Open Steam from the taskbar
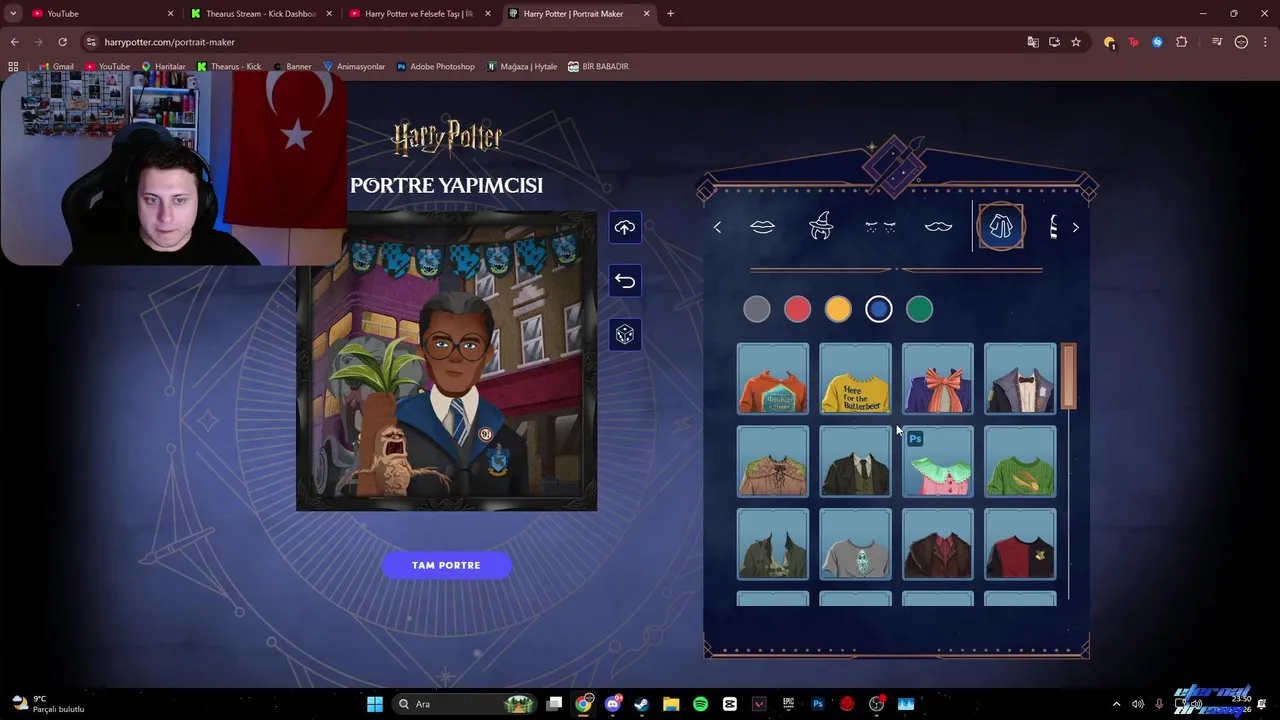The image size is (1280, 720). [641, 704]
